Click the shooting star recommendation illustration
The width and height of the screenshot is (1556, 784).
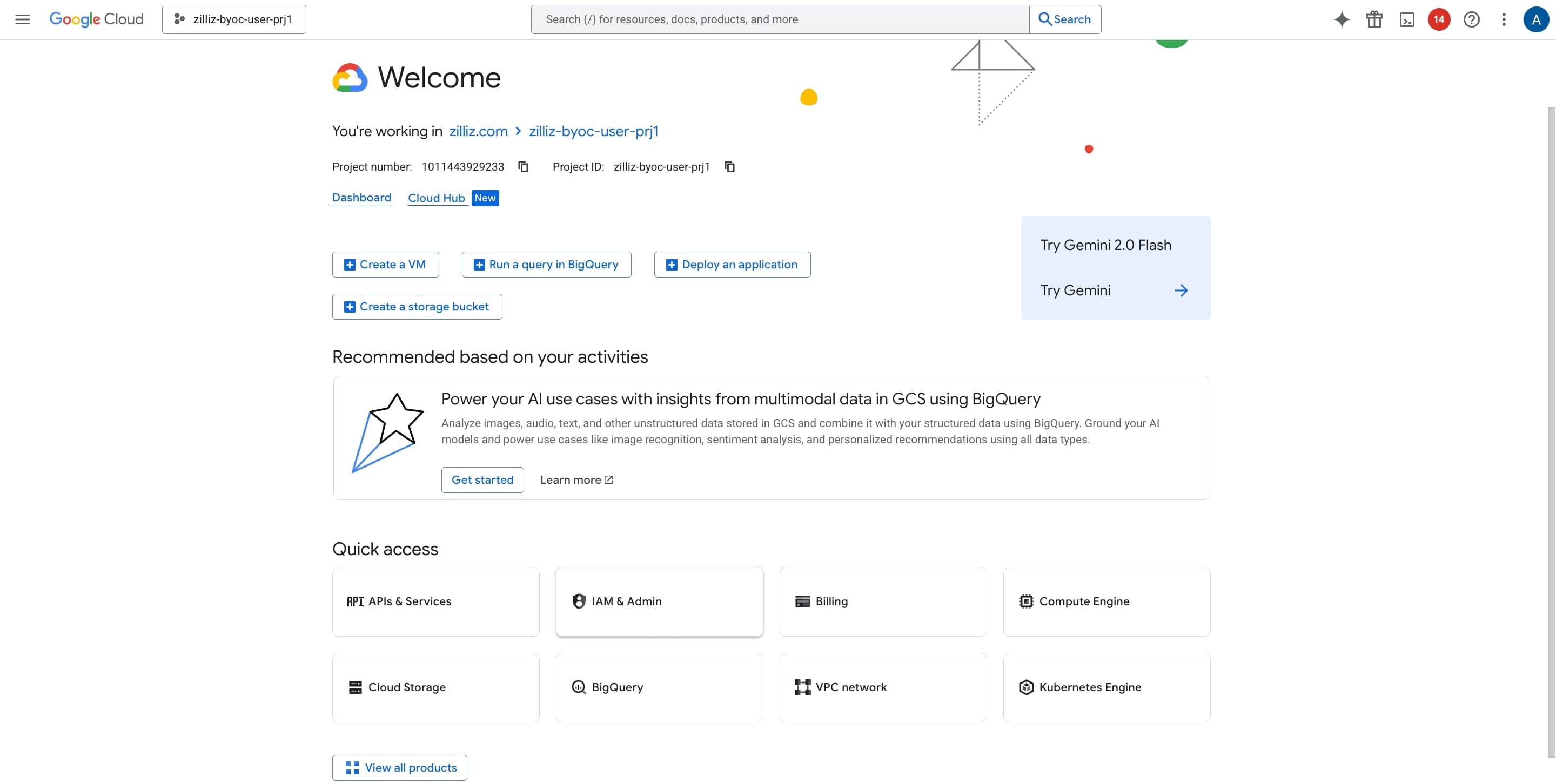pos(387,432)
